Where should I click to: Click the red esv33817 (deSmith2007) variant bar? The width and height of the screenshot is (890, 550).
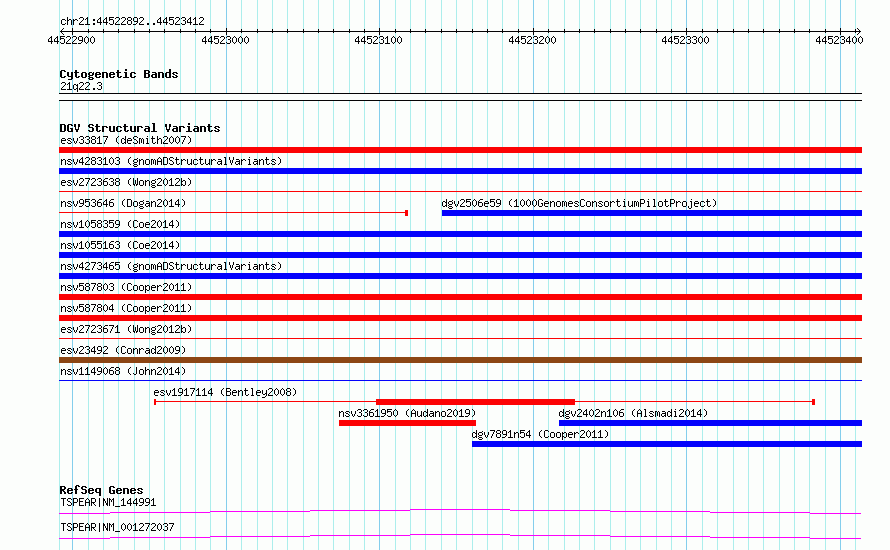click(460, 150)
